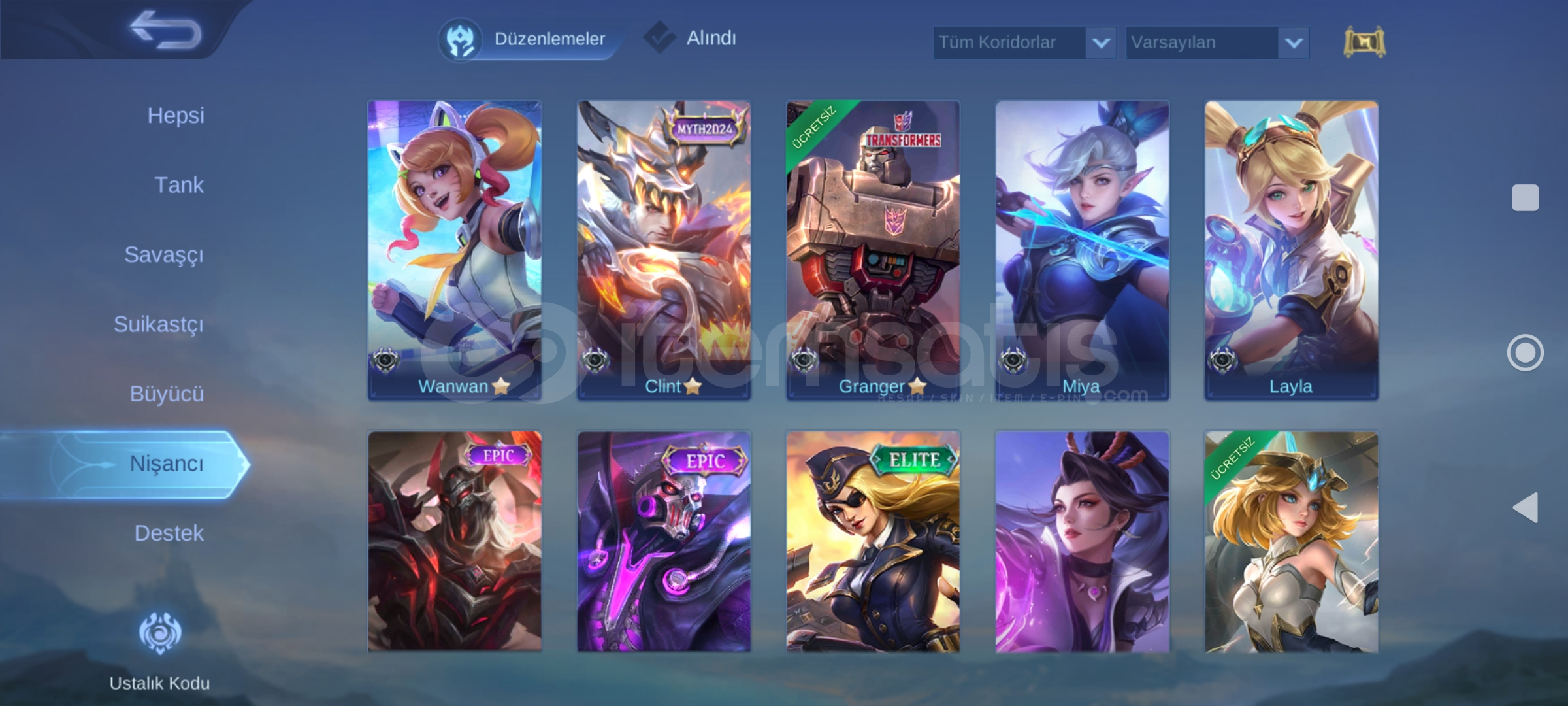This screenshot has width=1568, height=706.
Task: Expand the Tüm Koridorlar dropdown arrow
Action: coord(1101,43)
